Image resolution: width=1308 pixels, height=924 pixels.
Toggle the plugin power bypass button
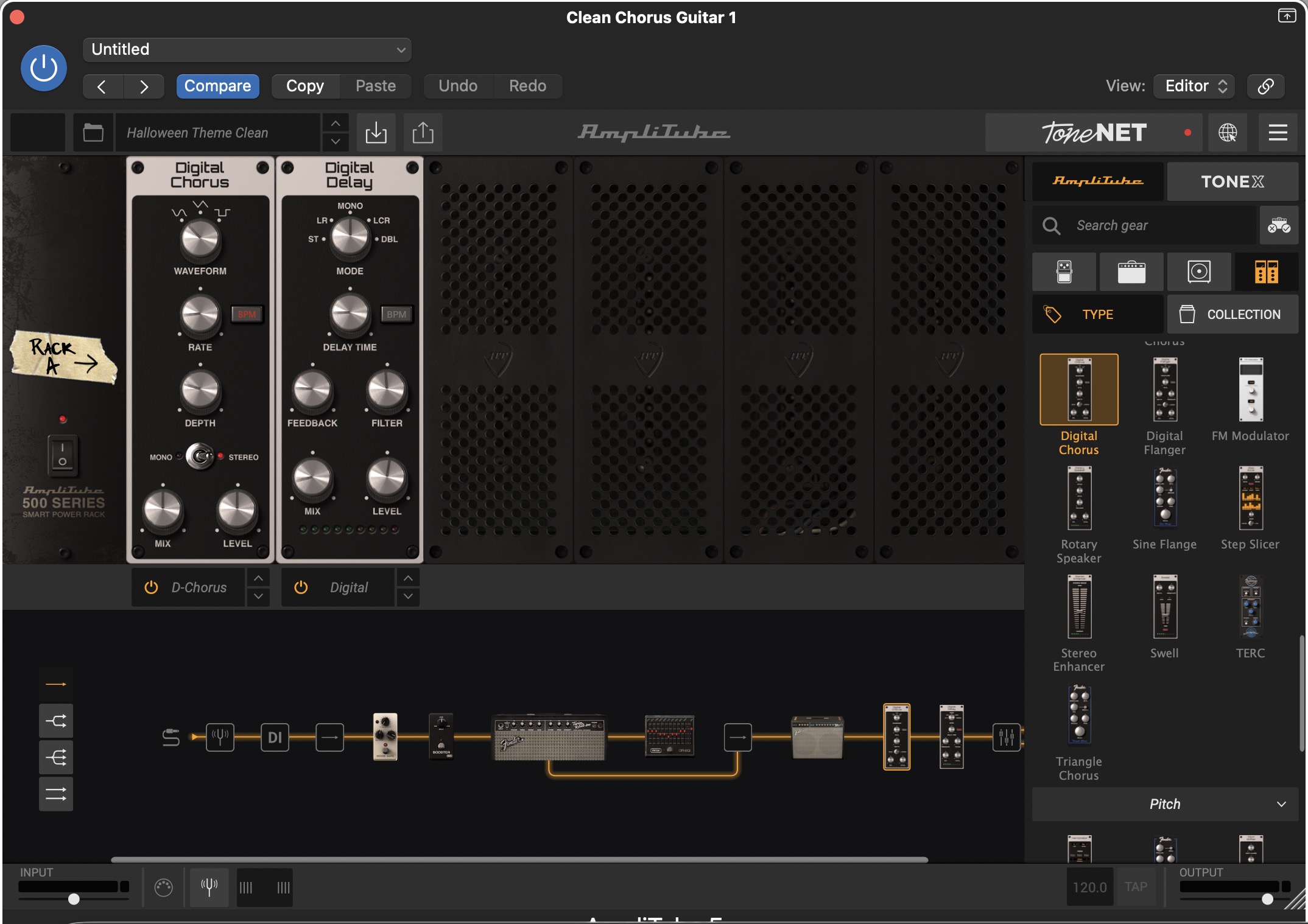coord(44,68)
